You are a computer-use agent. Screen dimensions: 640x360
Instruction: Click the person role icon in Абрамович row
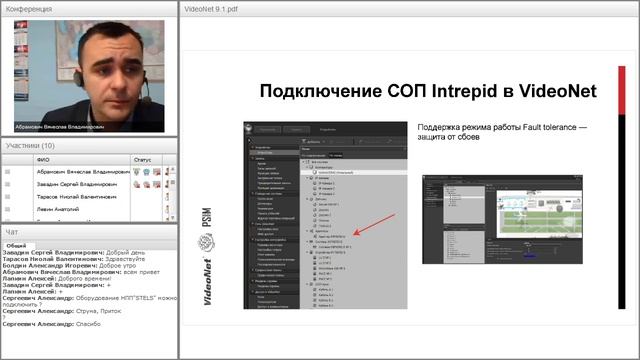pos(167,172)
